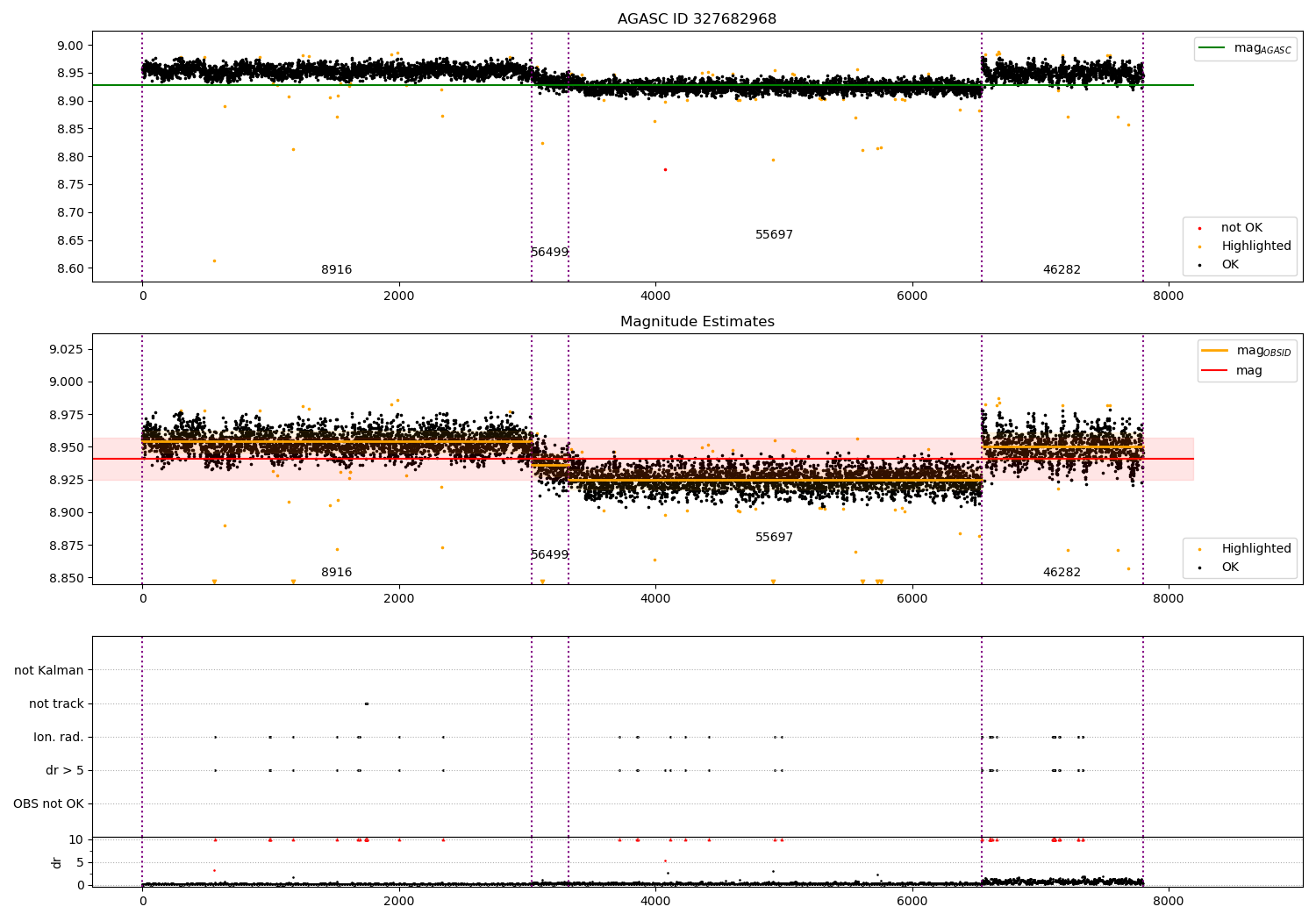Image resolution: width=1316 pixels, height=921 pixels.
Task: Click the 55697 label in middle plot
Action: tap(774, 537)
